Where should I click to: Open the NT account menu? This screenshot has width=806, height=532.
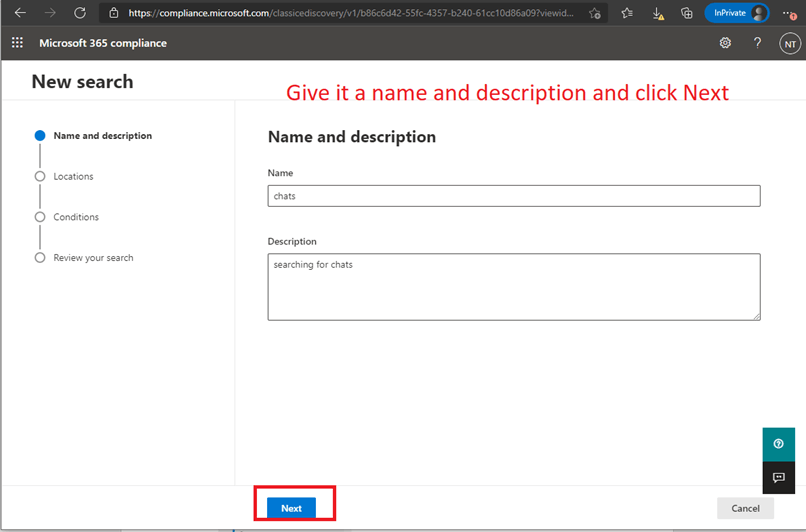pos(790,44)
